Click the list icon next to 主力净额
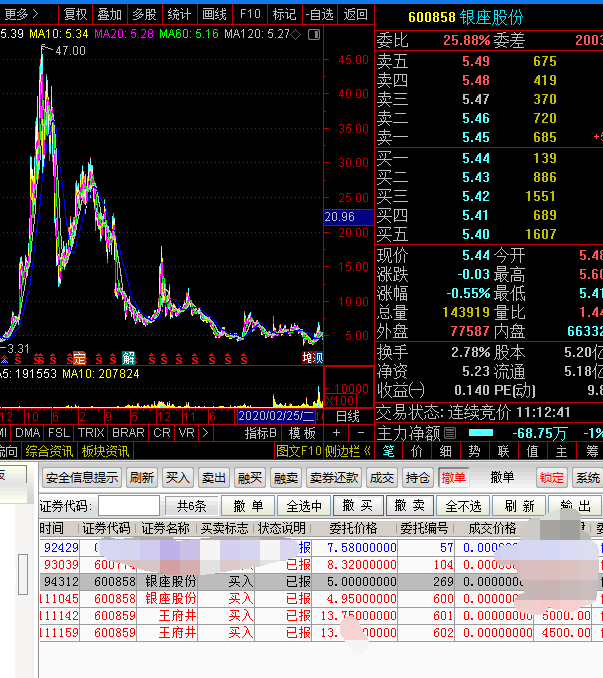603x678 pixels. pyautogui.click(x=450, y=432)
